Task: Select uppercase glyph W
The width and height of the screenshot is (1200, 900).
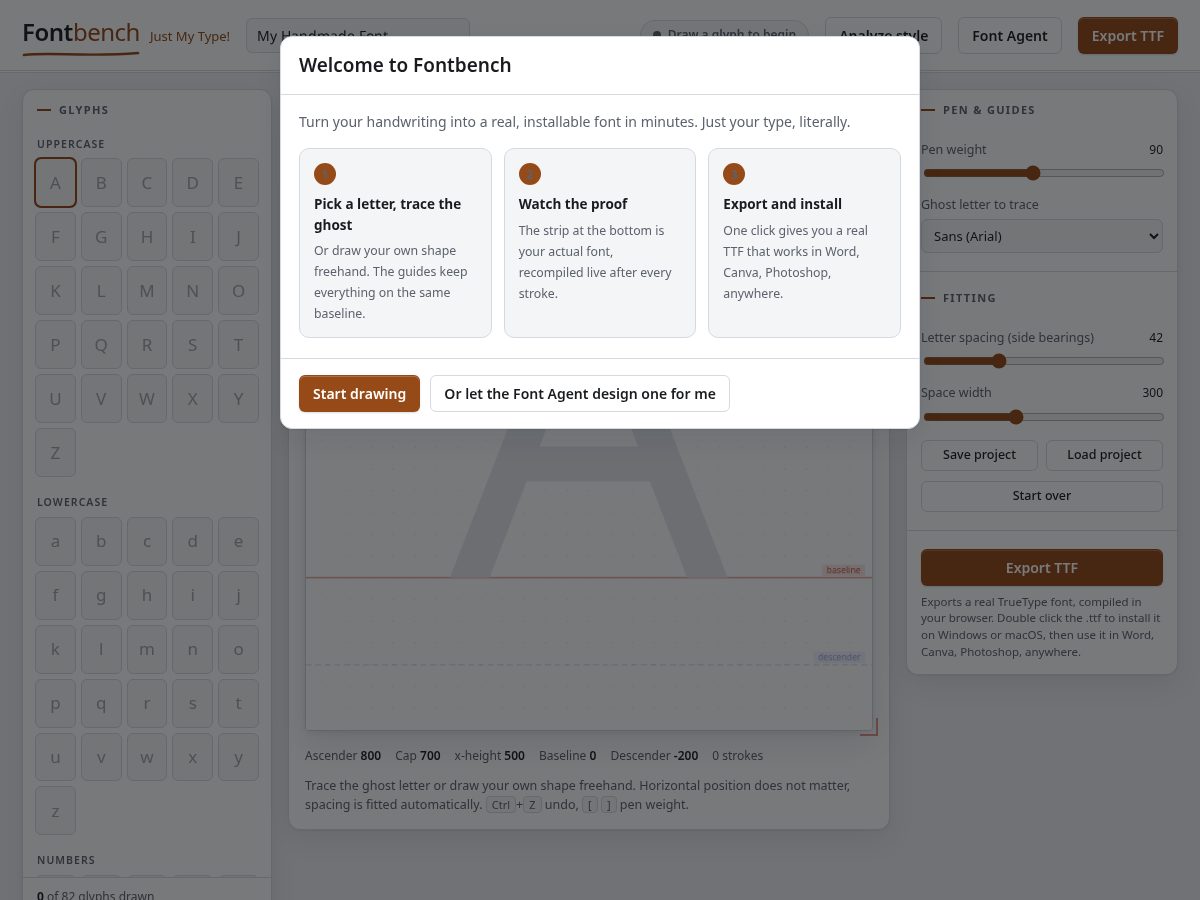Action: click(147, 399)
